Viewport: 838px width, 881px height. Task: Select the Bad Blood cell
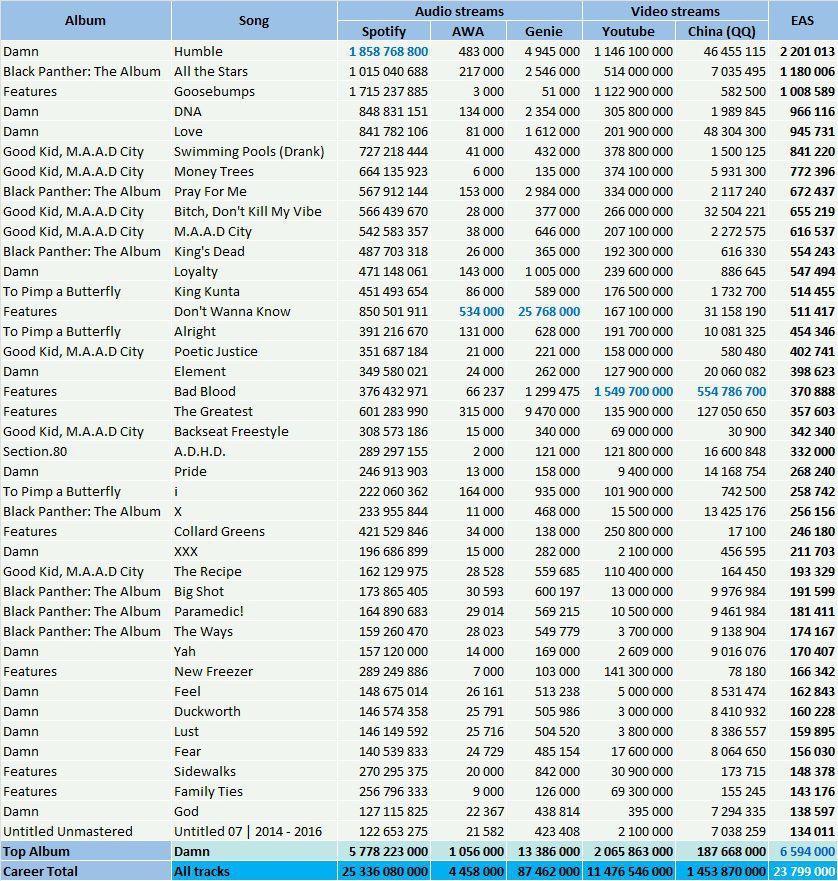point(254,392)
